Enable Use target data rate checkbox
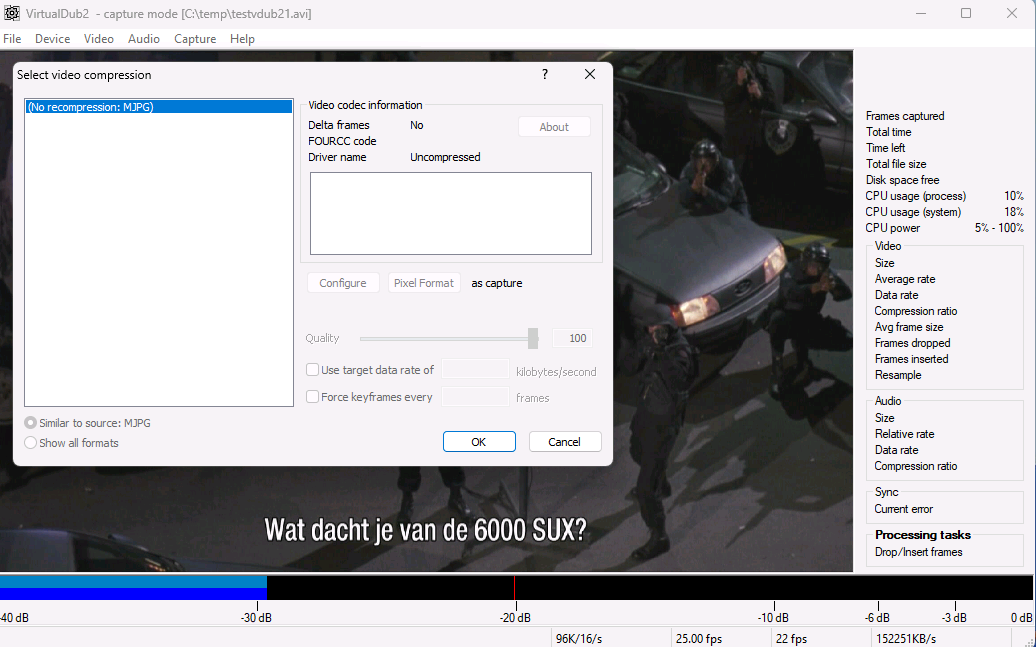1036x647 pixels. point(313,370)
